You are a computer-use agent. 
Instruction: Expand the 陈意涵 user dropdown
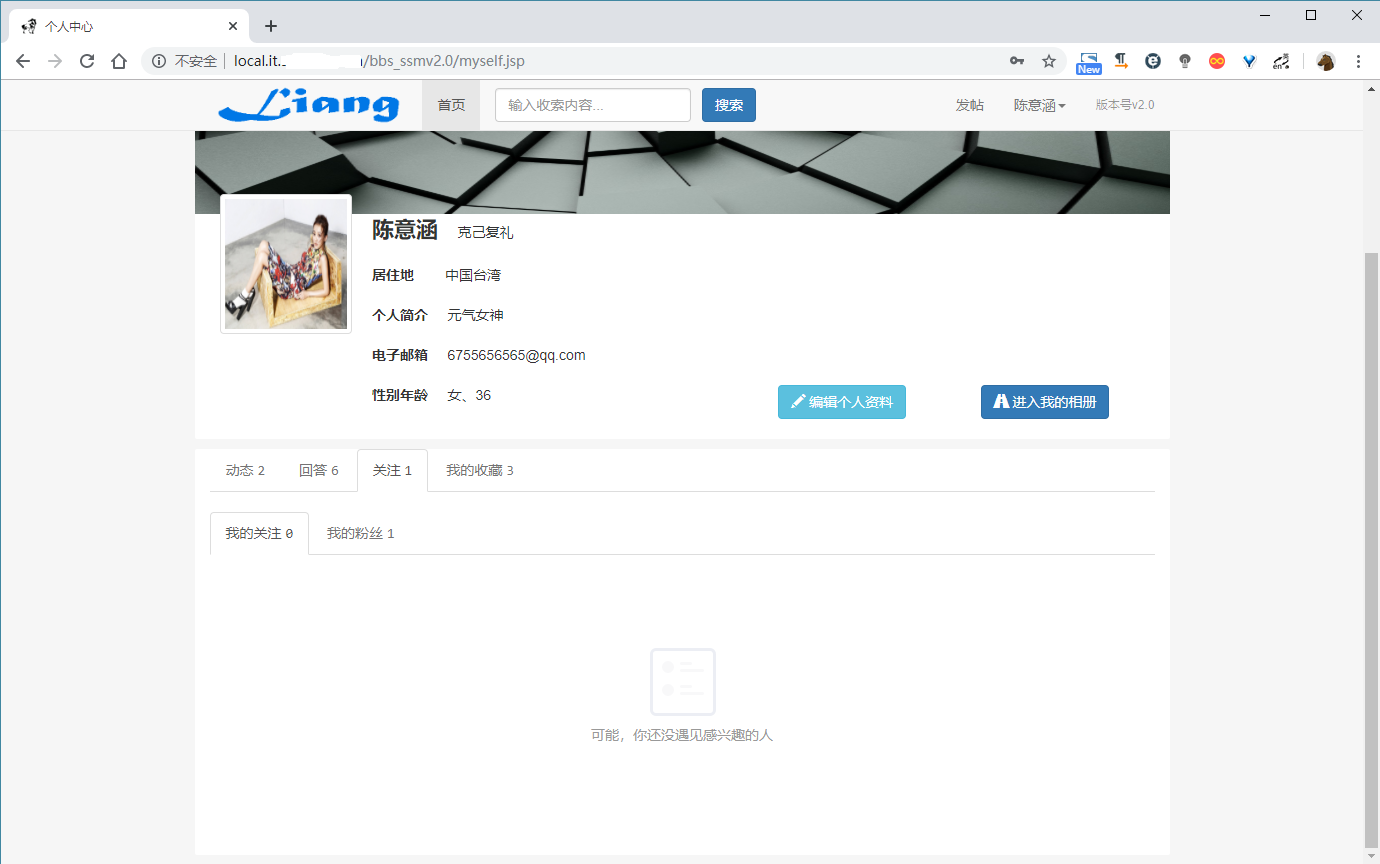click(1040, 105)
